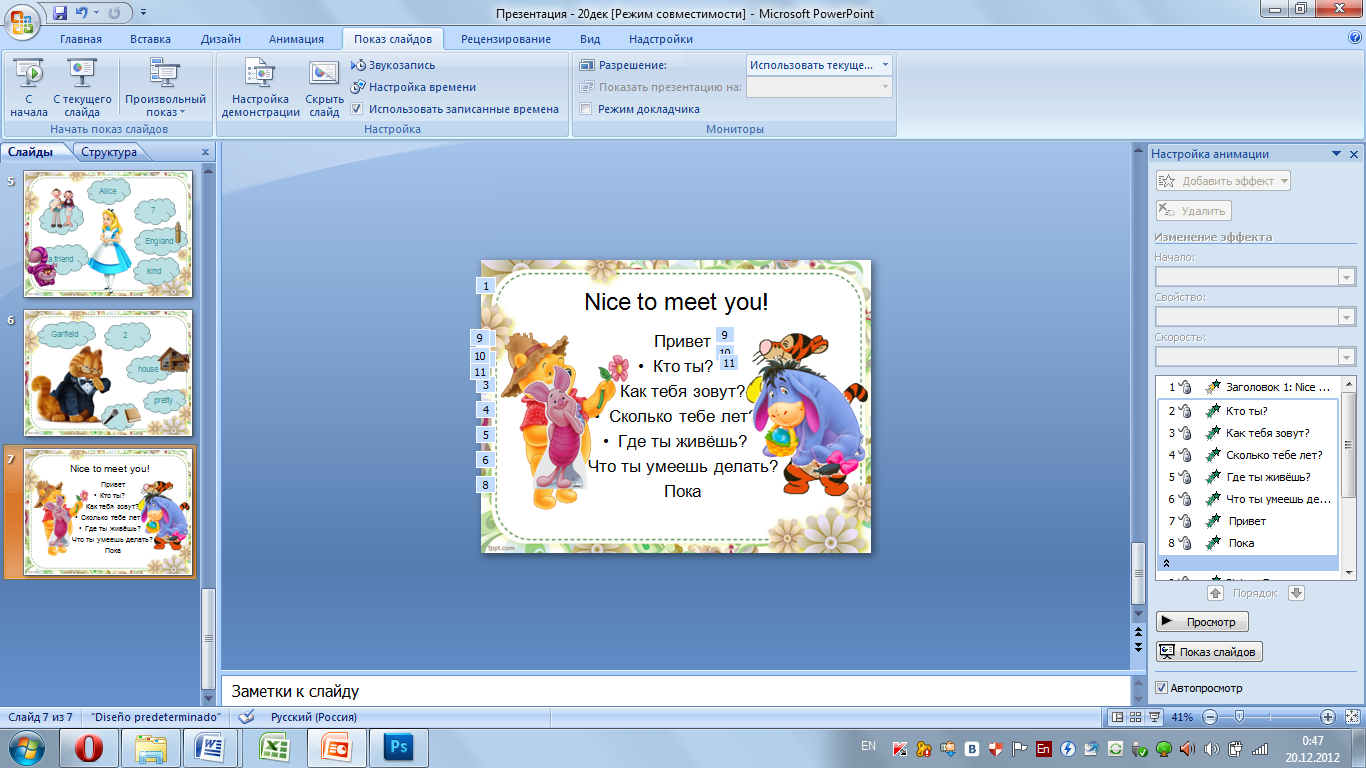Screen dimensions: 1366x768
Task: Start show С текущего слайда
Action: 82,88
